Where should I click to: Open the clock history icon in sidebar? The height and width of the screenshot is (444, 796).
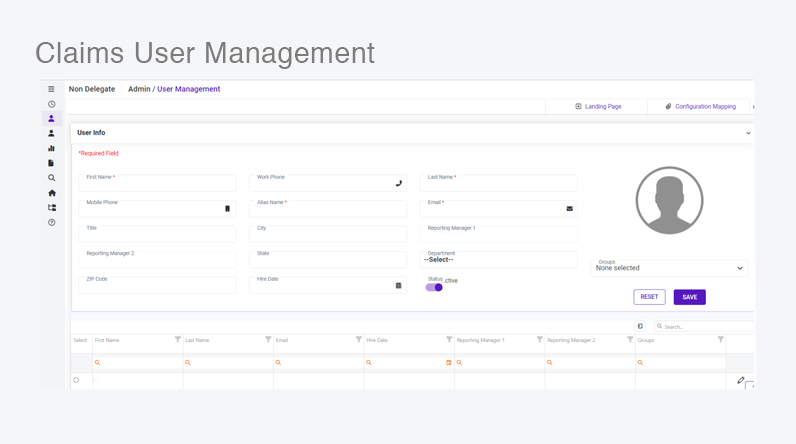point(51,104)
